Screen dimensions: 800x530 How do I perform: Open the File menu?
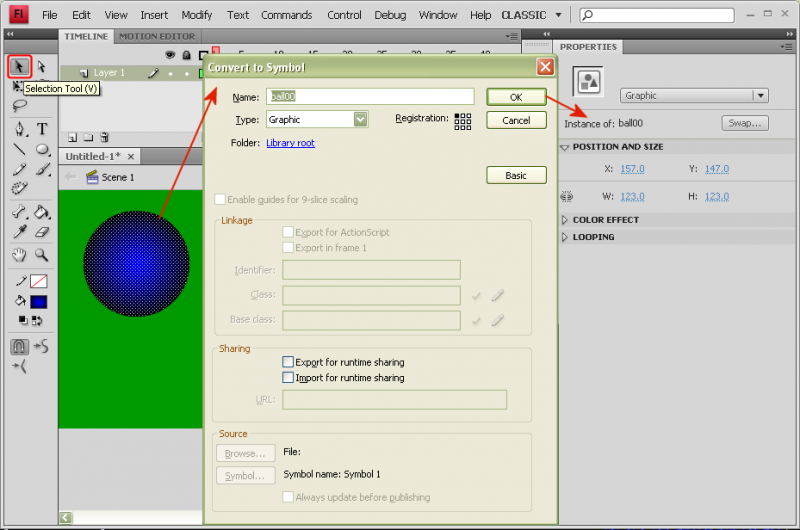pyautogui.click(x=49, y=15)
